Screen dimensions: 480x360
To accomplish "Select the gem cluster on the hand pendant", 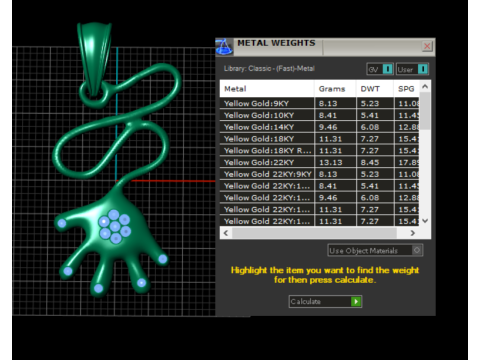I will click(115, 227).
